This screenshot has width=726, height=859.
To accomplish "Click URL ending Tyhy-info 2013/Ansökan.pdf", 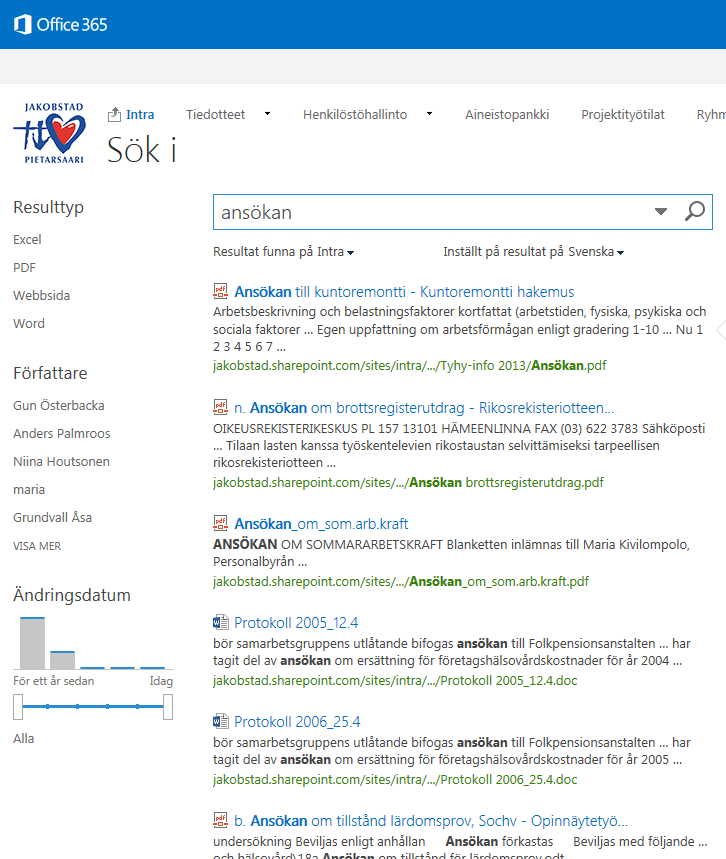I will coord(409,365).
